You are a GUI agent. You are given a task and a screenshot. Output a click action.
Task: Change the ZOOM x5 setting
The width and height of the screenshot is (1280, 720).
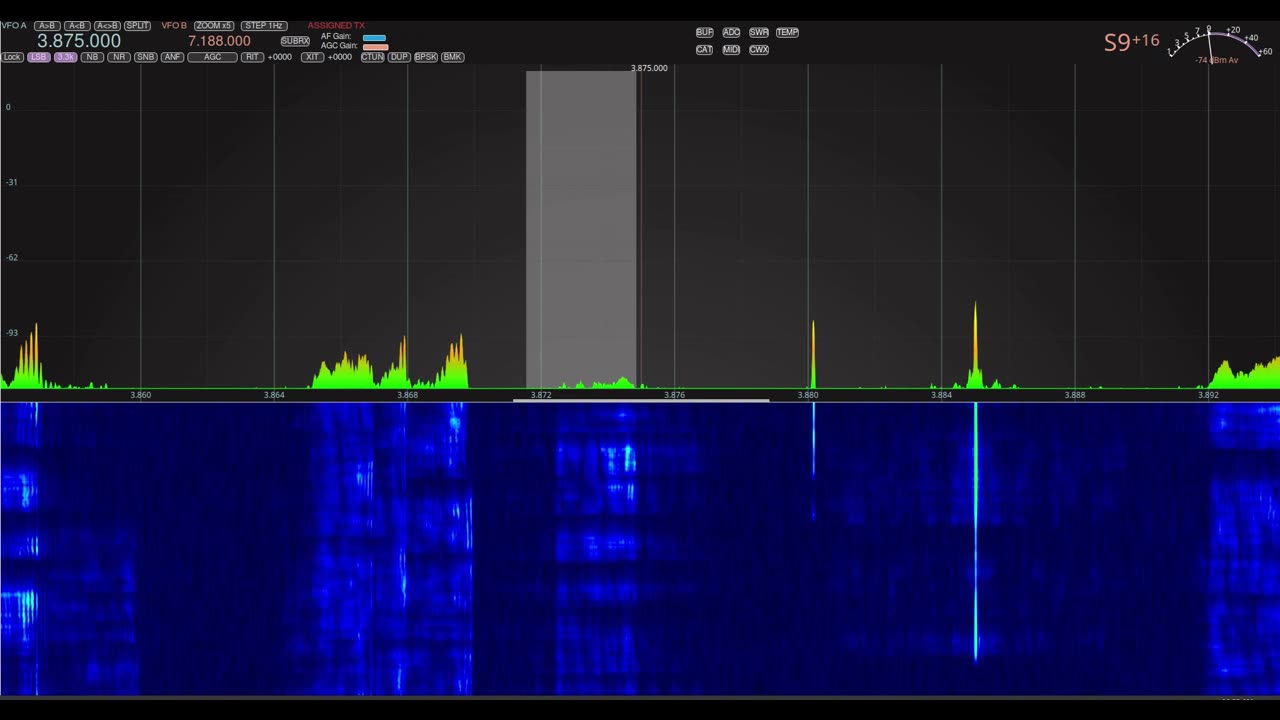[x=214, y=26]
